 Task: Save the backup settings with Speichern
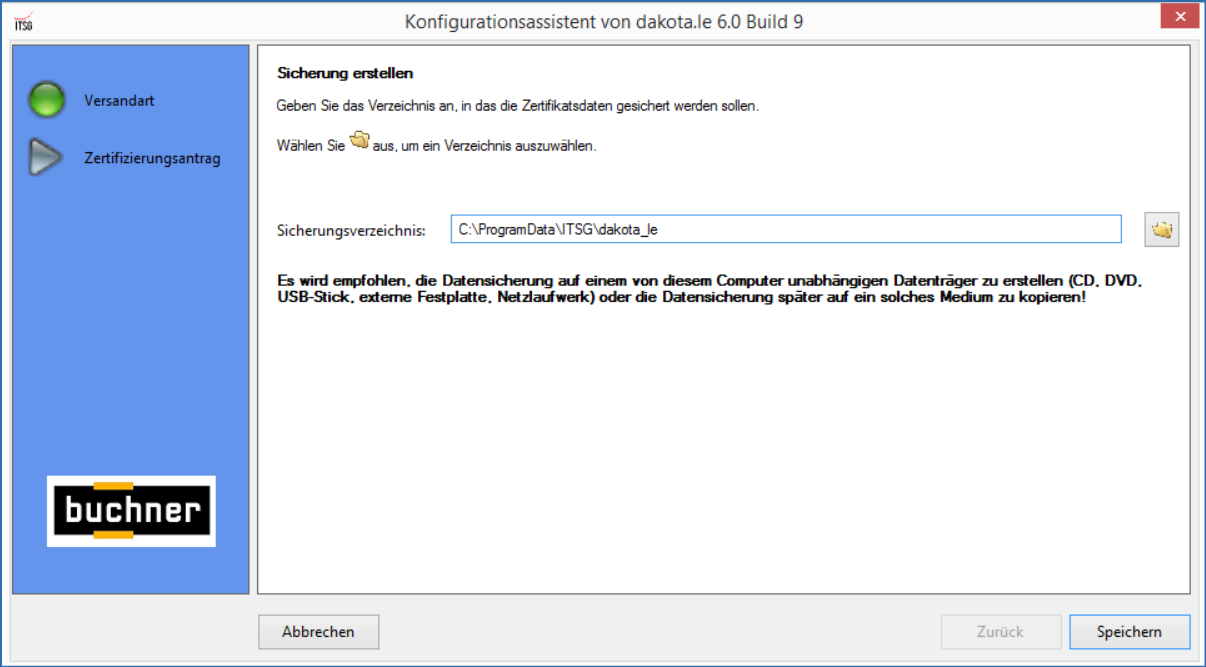[1129, 632]
